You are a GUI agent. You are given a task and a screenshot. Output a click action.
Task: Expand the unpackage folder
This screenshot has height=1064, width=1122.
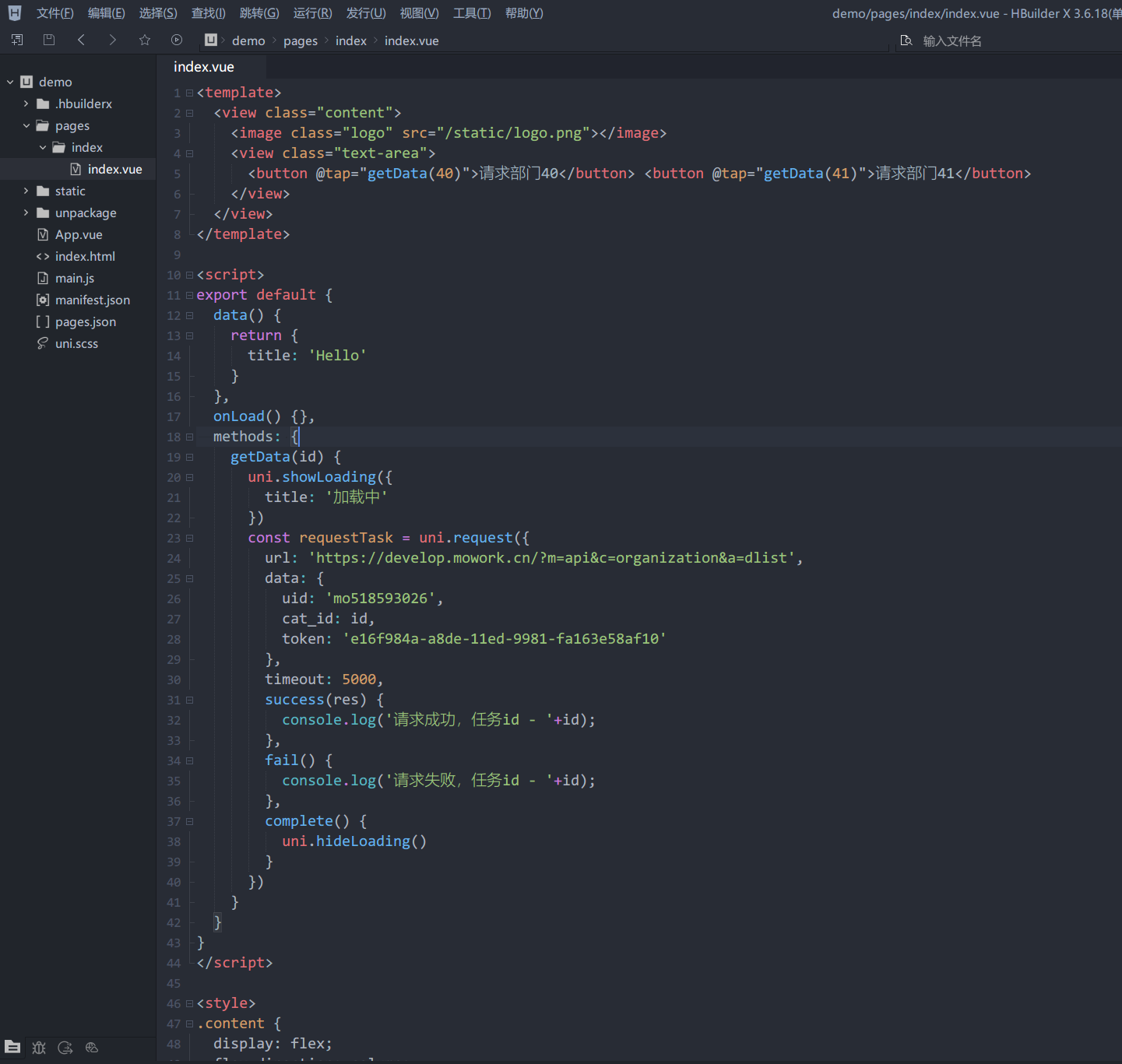coord(26,212)
